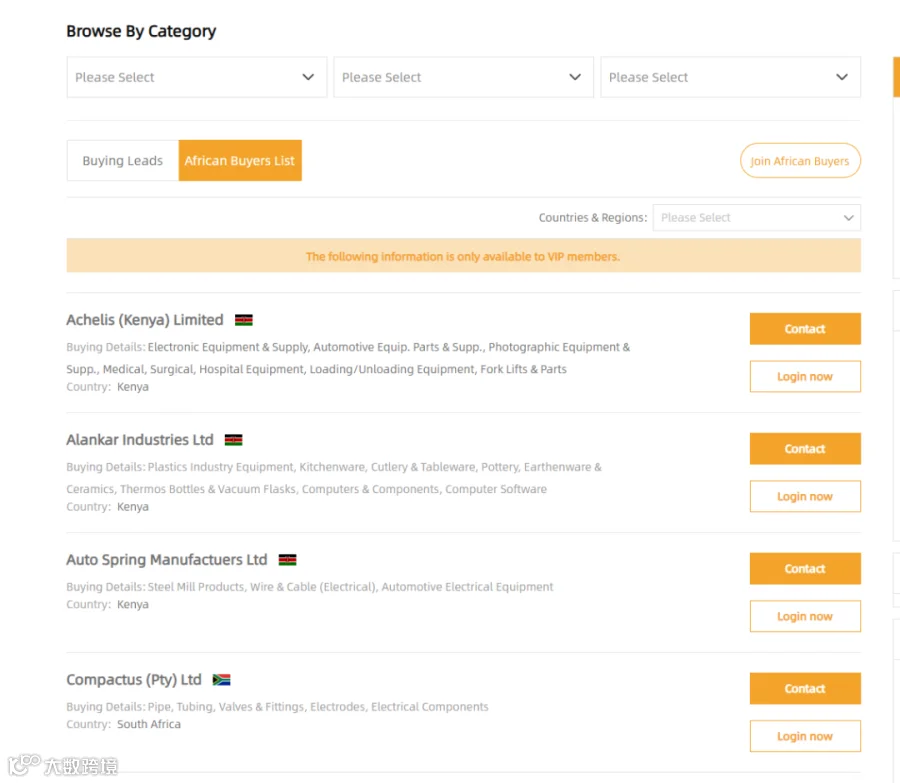
Task: Click the 'Countries & Regions:' label
Action: point(592,218)
